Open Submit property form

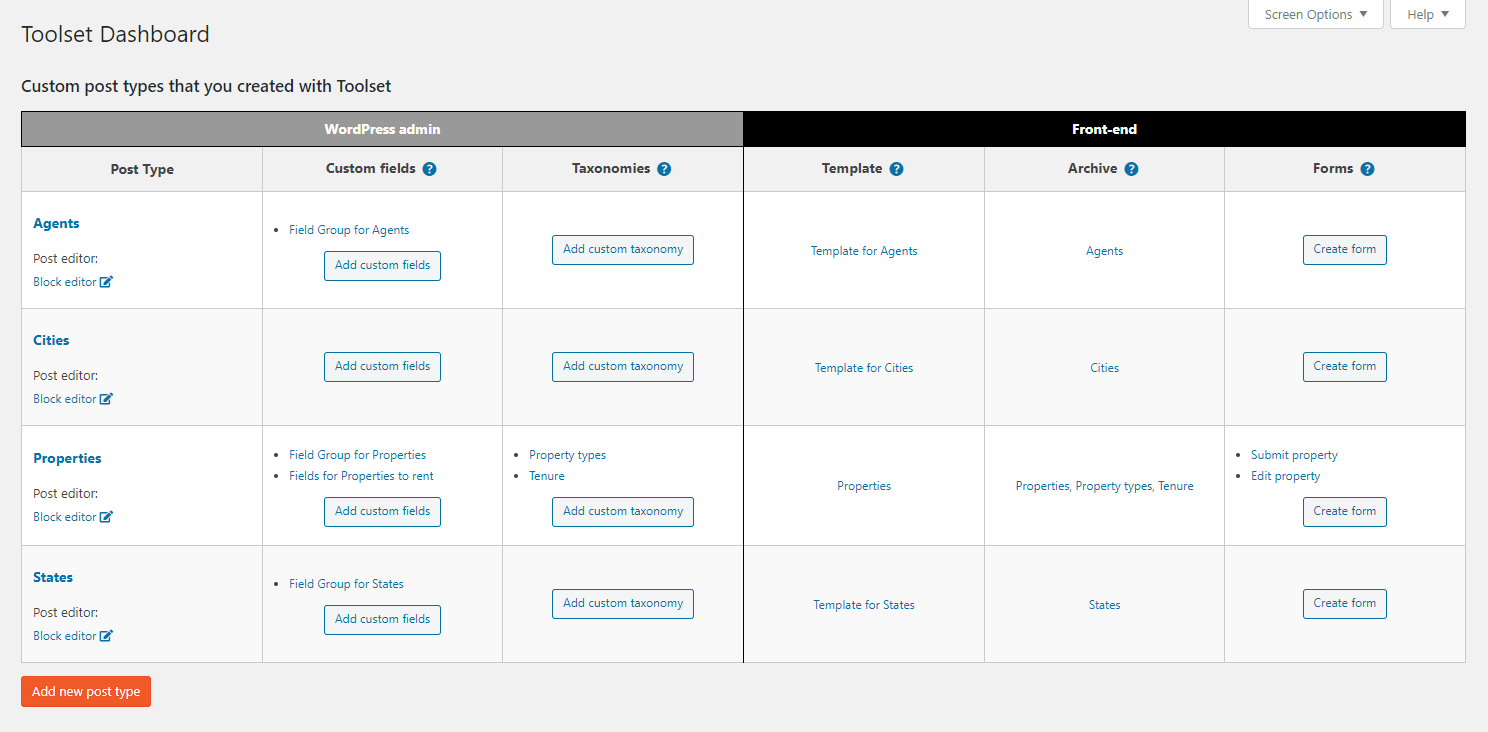1294,455
